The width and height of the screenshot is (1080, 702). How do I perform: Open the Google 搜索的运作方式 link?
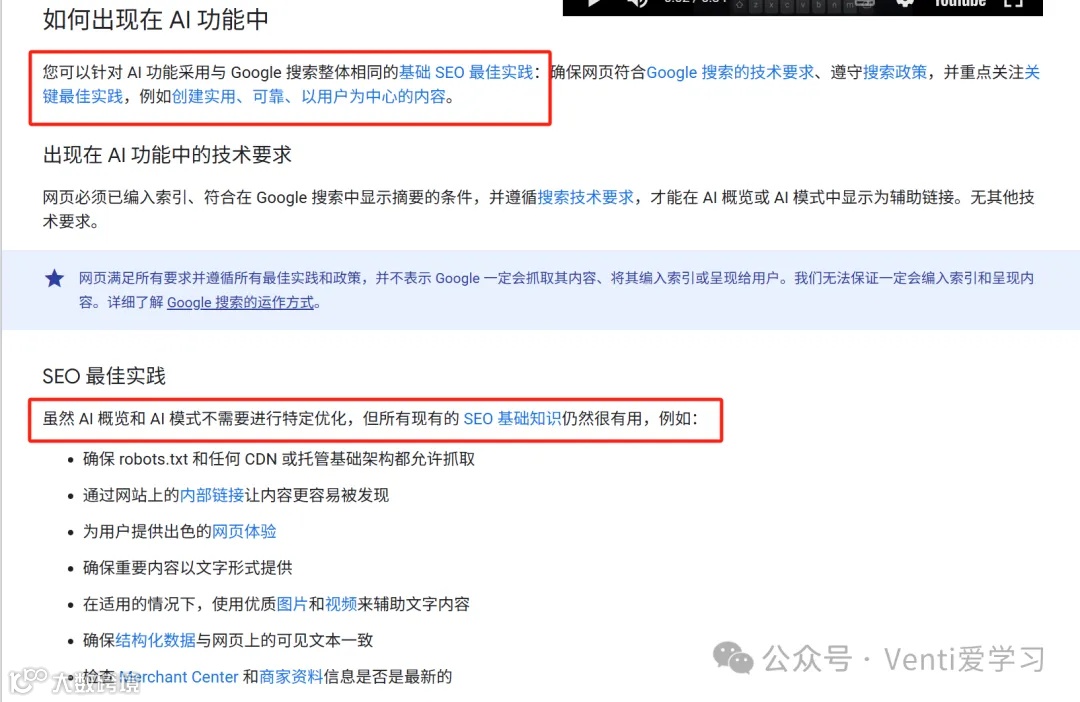click(x=240, y=302)
